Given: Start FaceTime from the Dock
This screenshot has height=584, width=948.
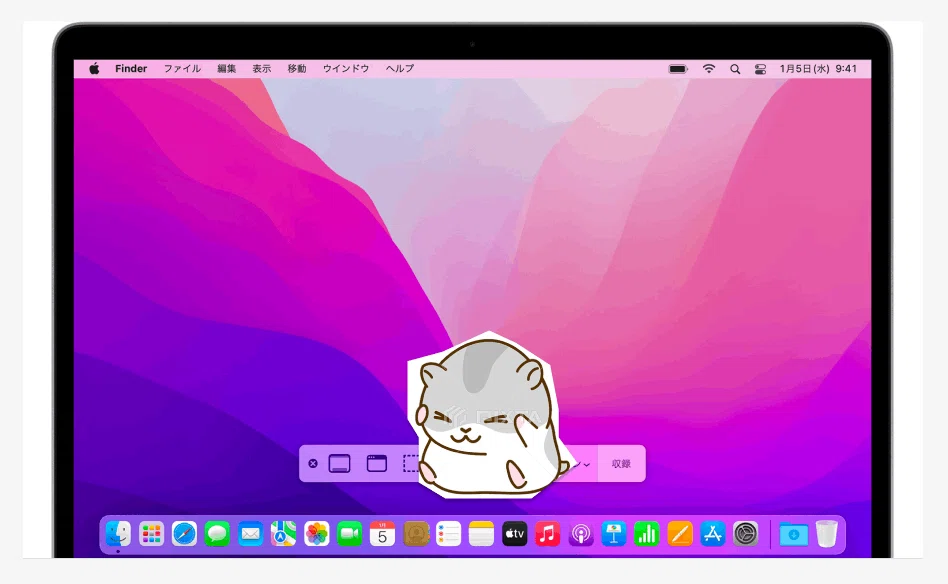Looking at the screenshot, I should (349, 534).
